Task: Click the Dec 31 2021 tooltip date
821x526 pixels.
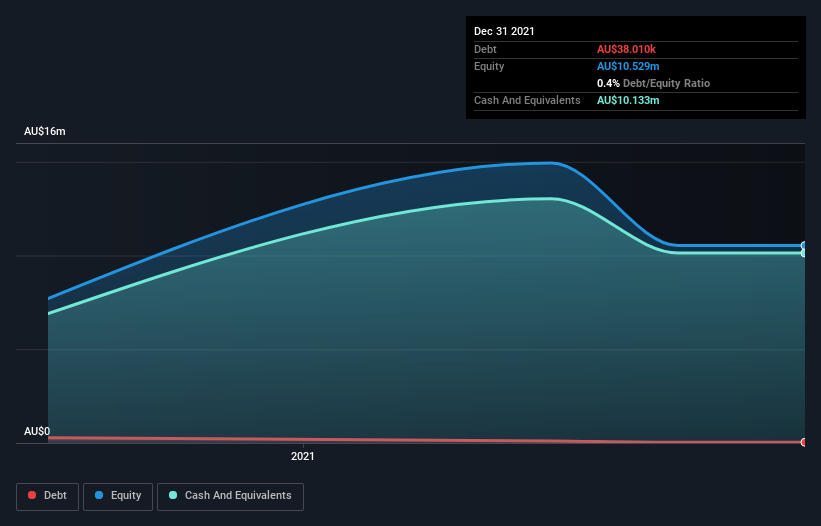Action: (x=504, y=31)
